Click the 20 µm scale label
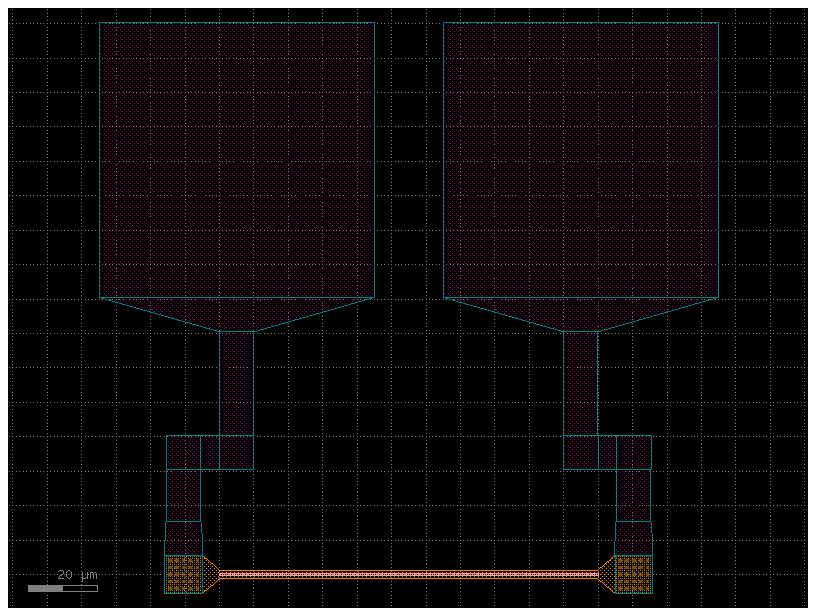The width and height of the screenshot is (816, 616). [x=77, y=575]
